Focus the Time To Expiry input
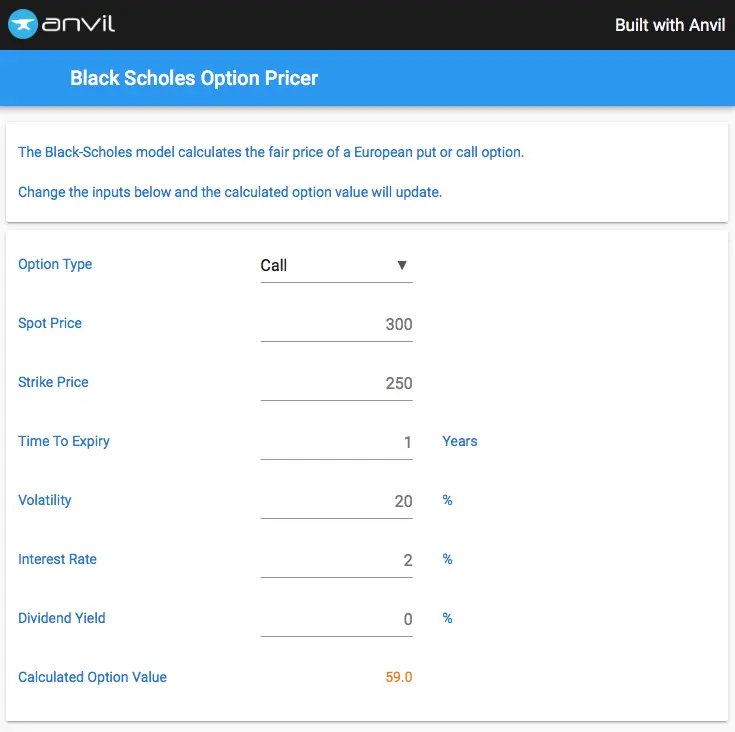The height and width of the screenshot is (732, 735). tap(336, 442)
